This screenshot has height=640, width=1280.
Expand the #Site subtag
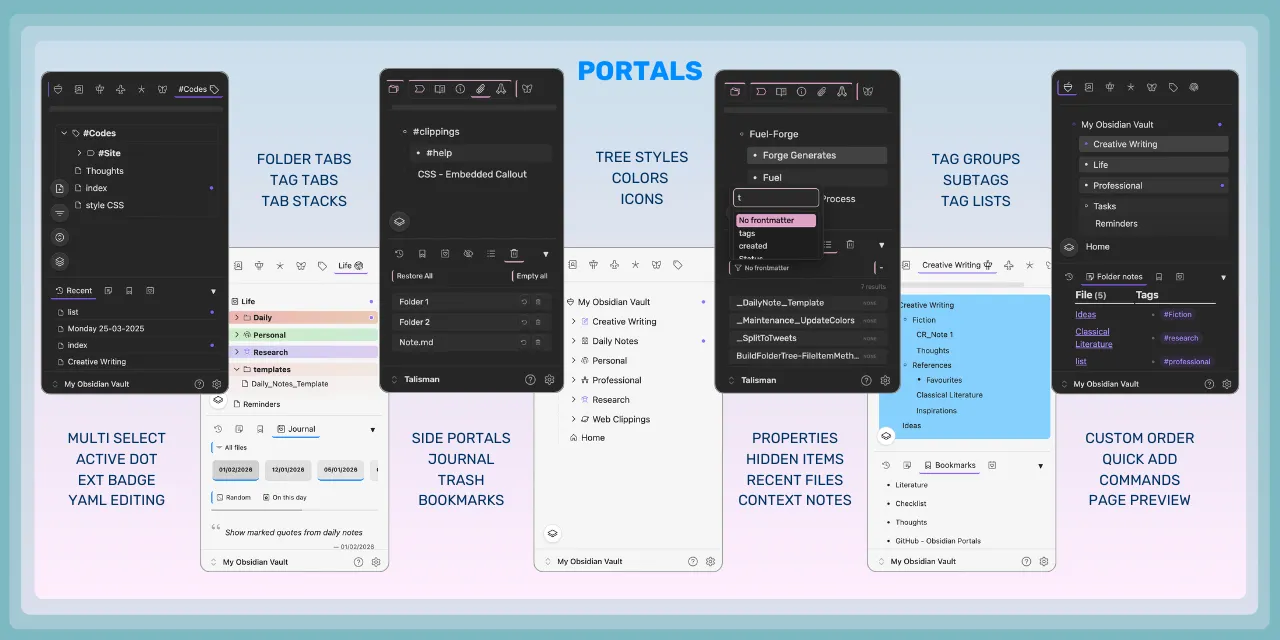tap(79, 153)
